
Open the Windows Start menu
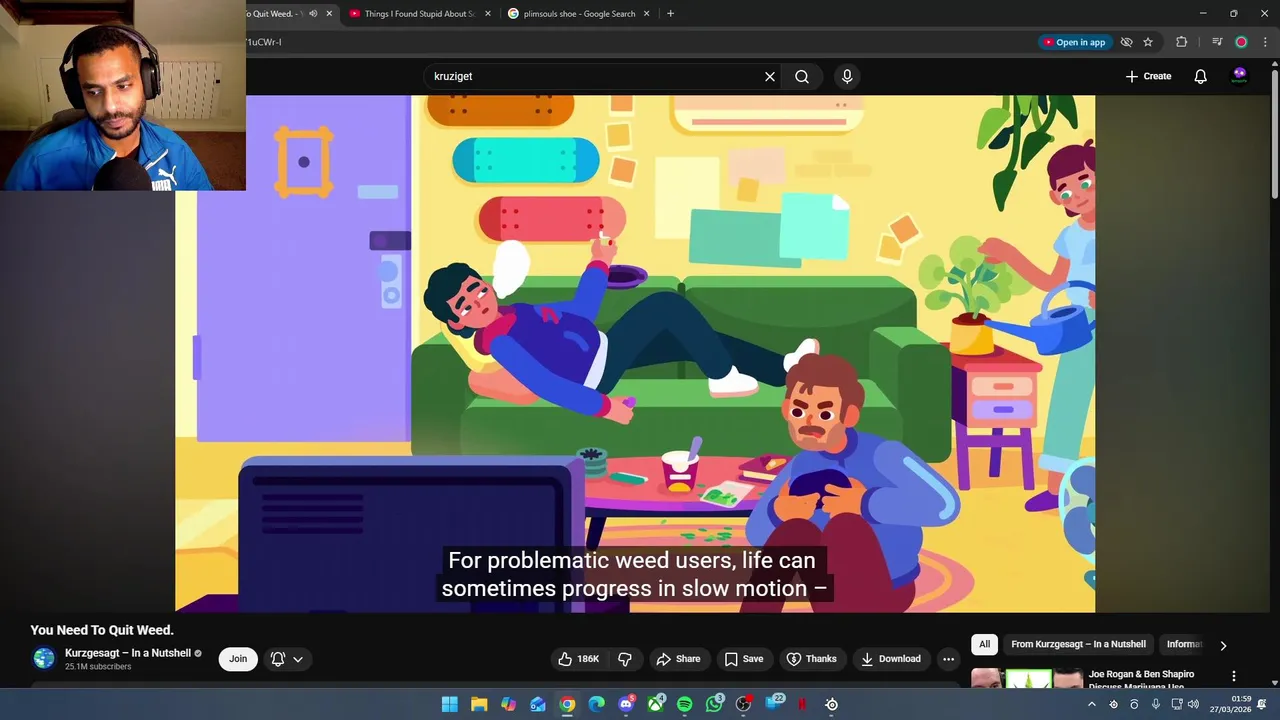(x=450, y=704)
